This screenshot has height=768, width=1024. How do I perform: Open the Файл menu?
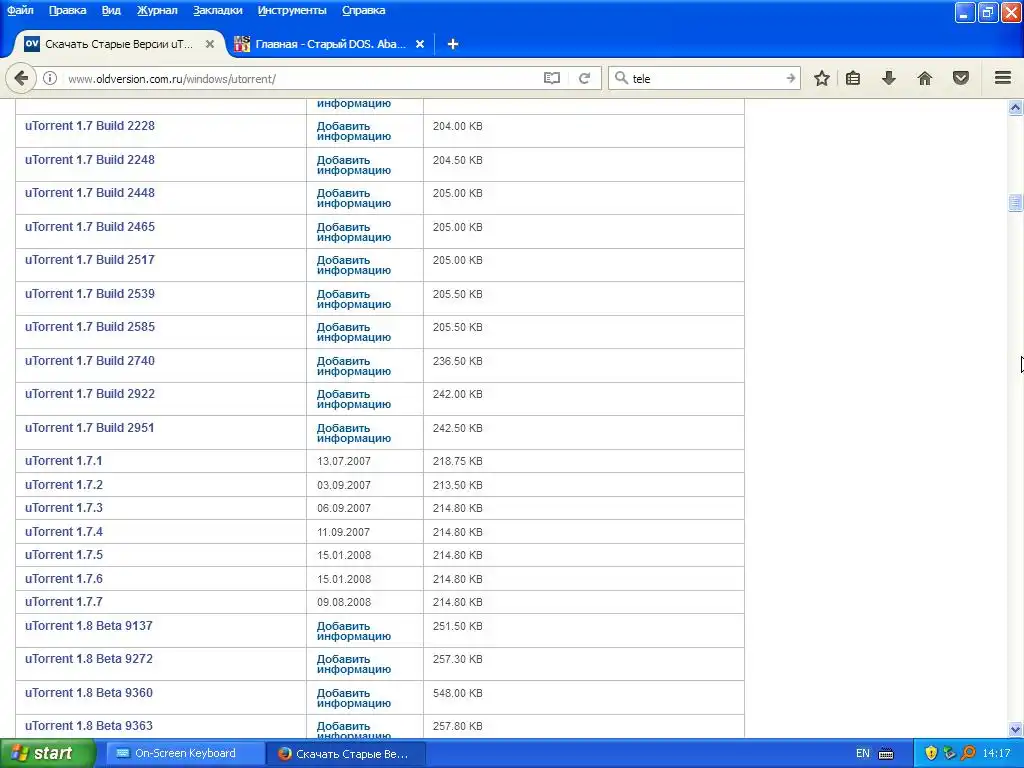tap(20, 10)
